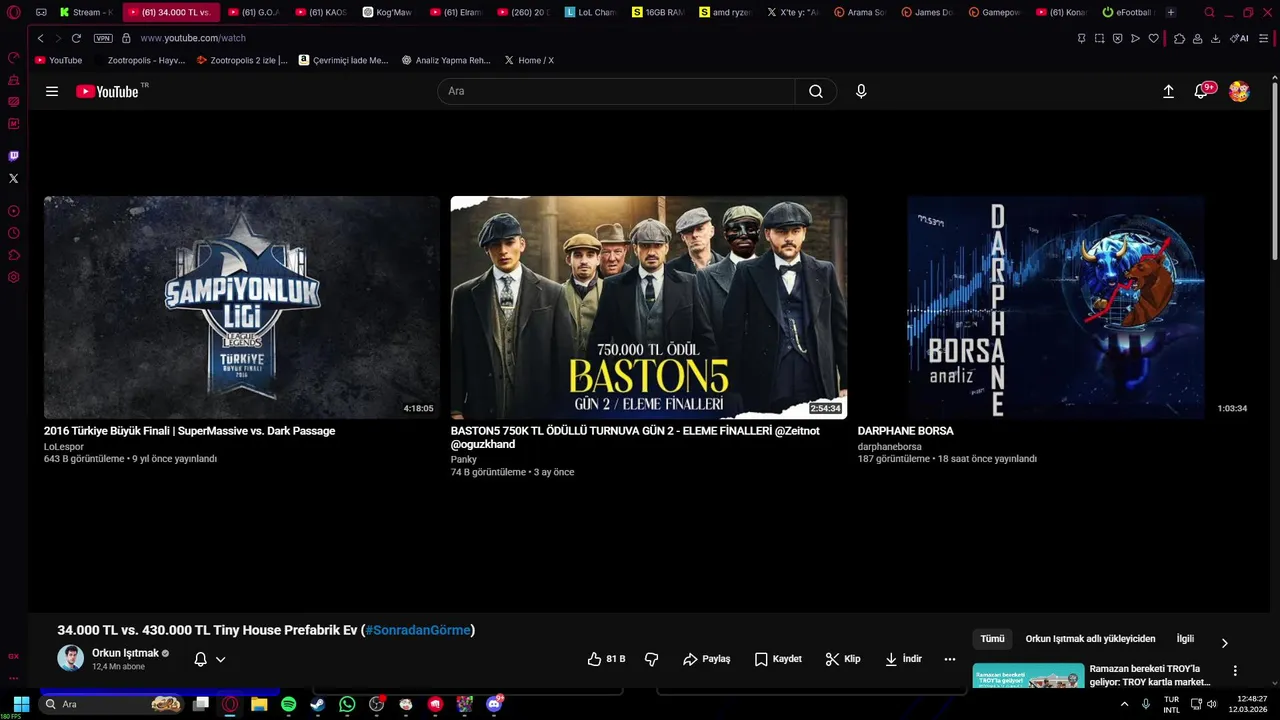1280x720 pixels.
Task: Play the DARPHANE BORSA thumbnail
Action: coord(1055,307)
